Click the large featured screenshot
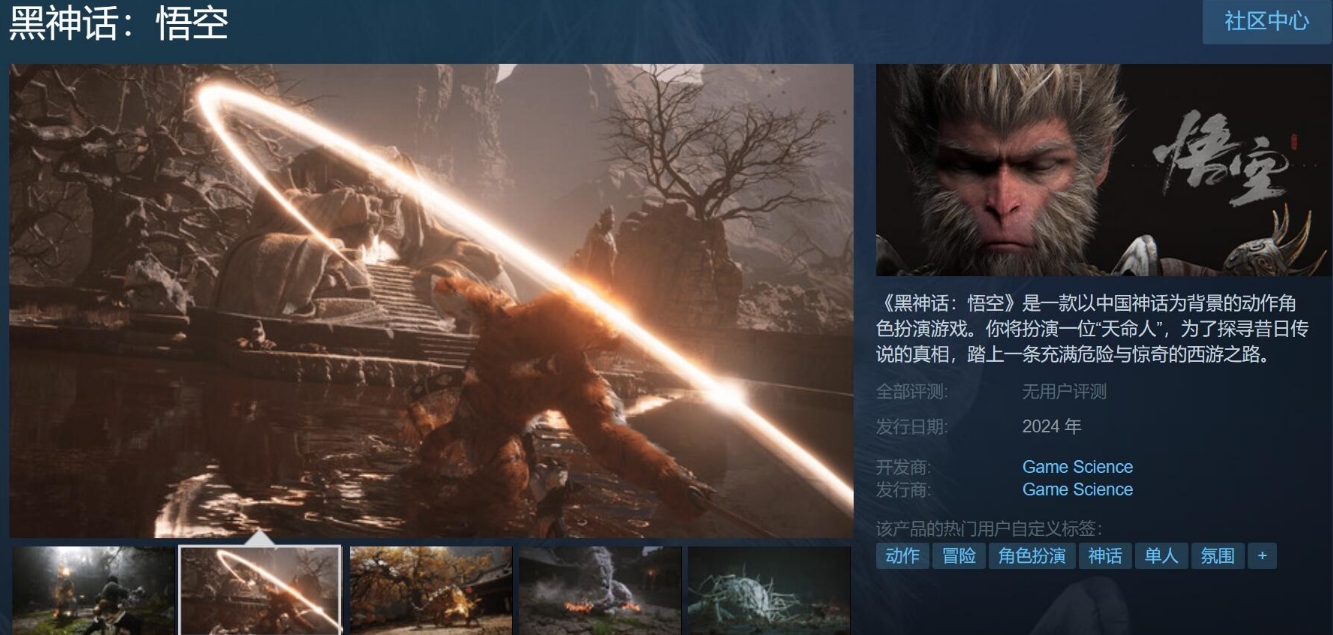 (x=430, y=300)
